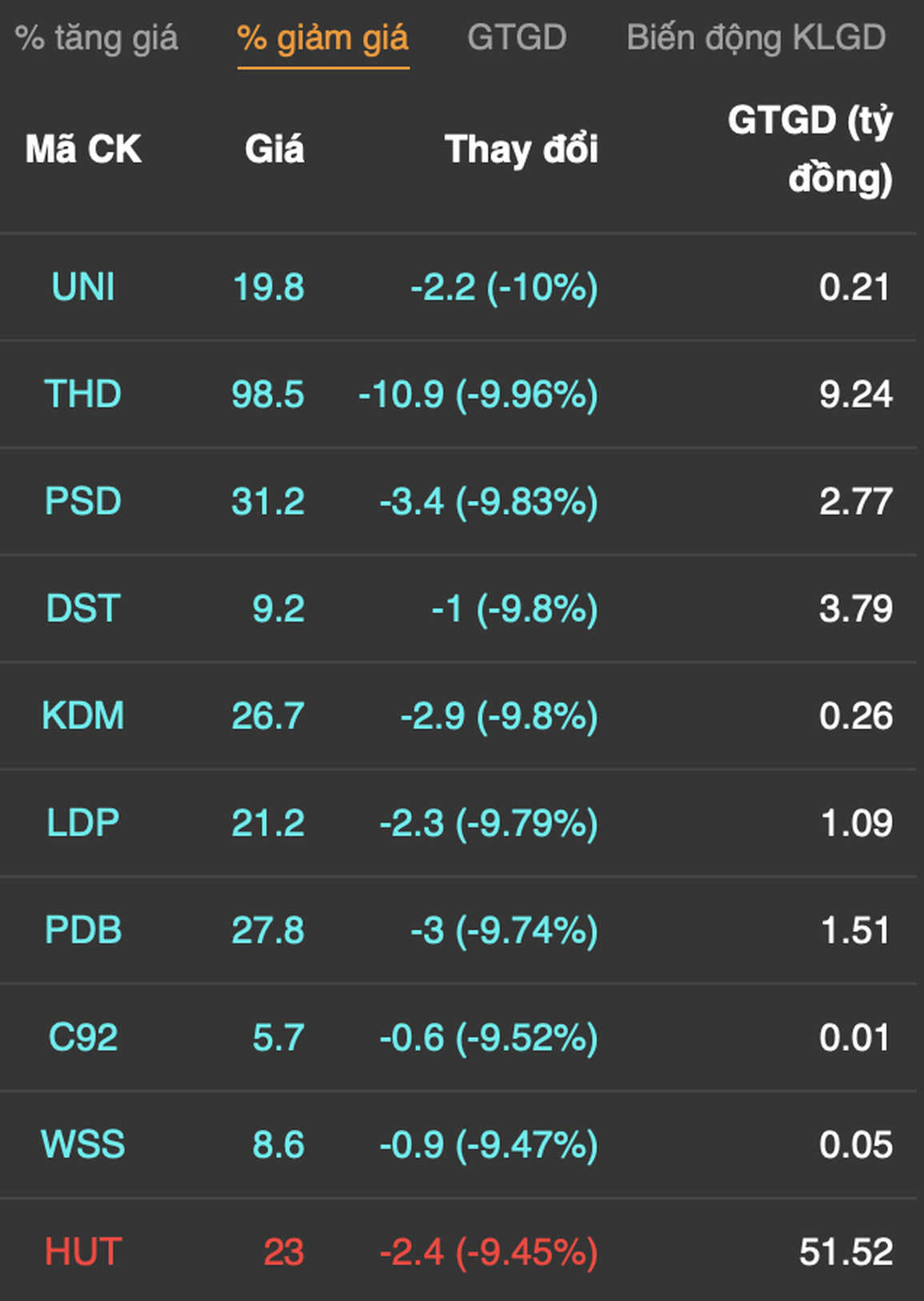Switch to the % tăng giá tab
Image resolution: width=924 pixels, height=1301 pixels.
[x=97, y=38]
